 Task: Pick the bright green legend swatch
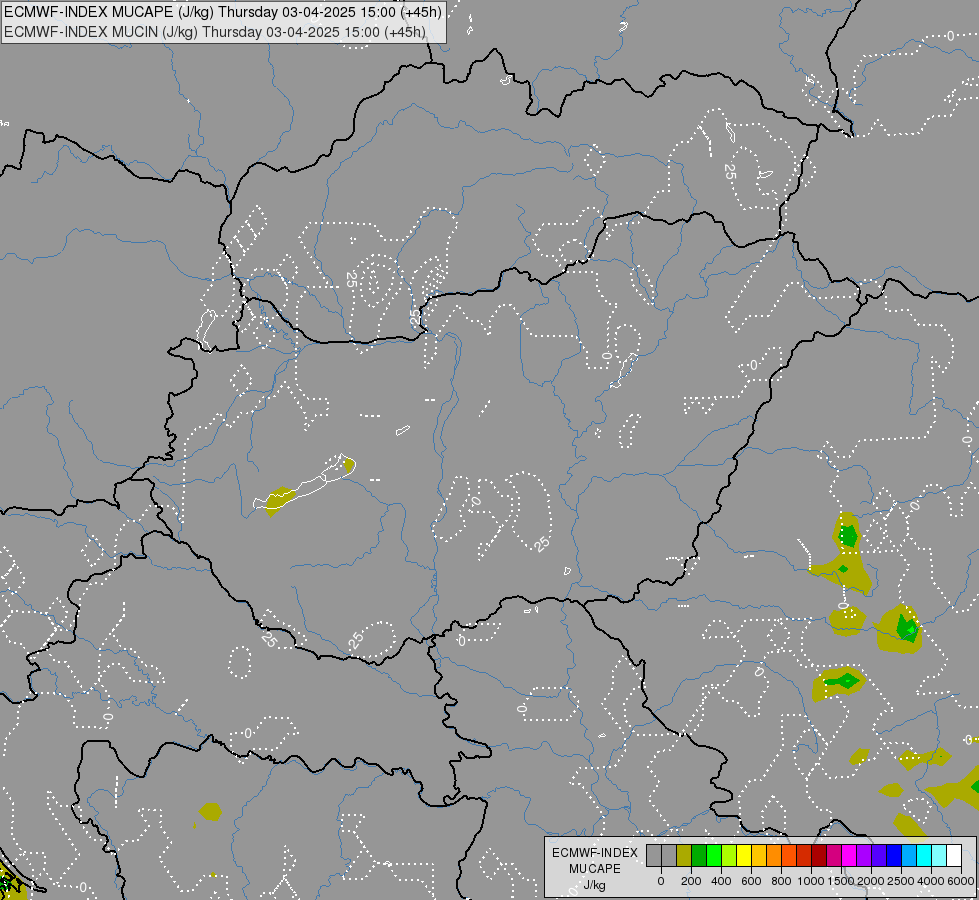coord(714,855)
